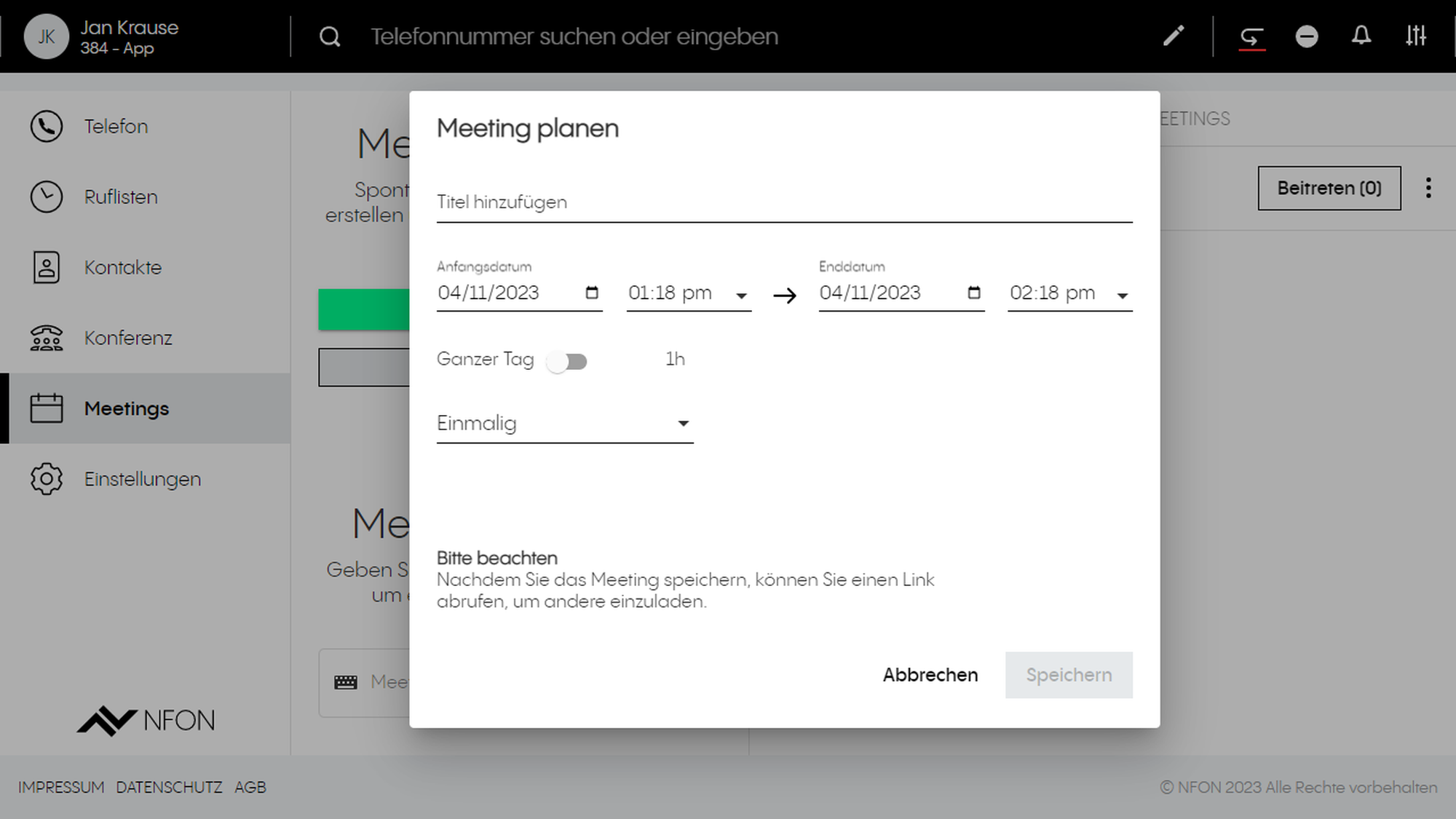Open the DATENSCHUTZ footer link
Screen dimensions: 1456x819
169,787
